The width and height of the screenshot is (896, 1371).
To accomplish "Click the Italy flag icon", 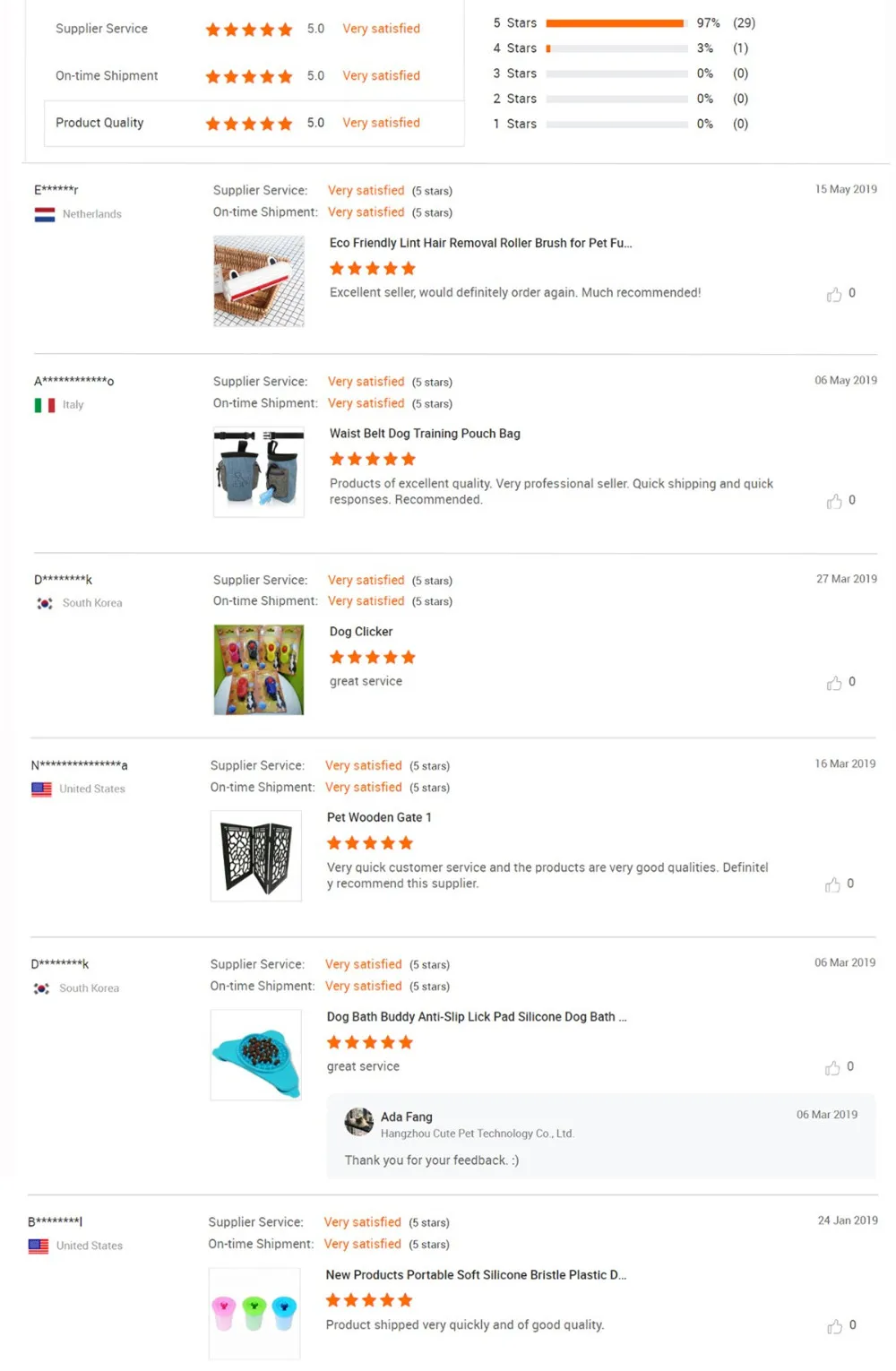I will point(45,405).
